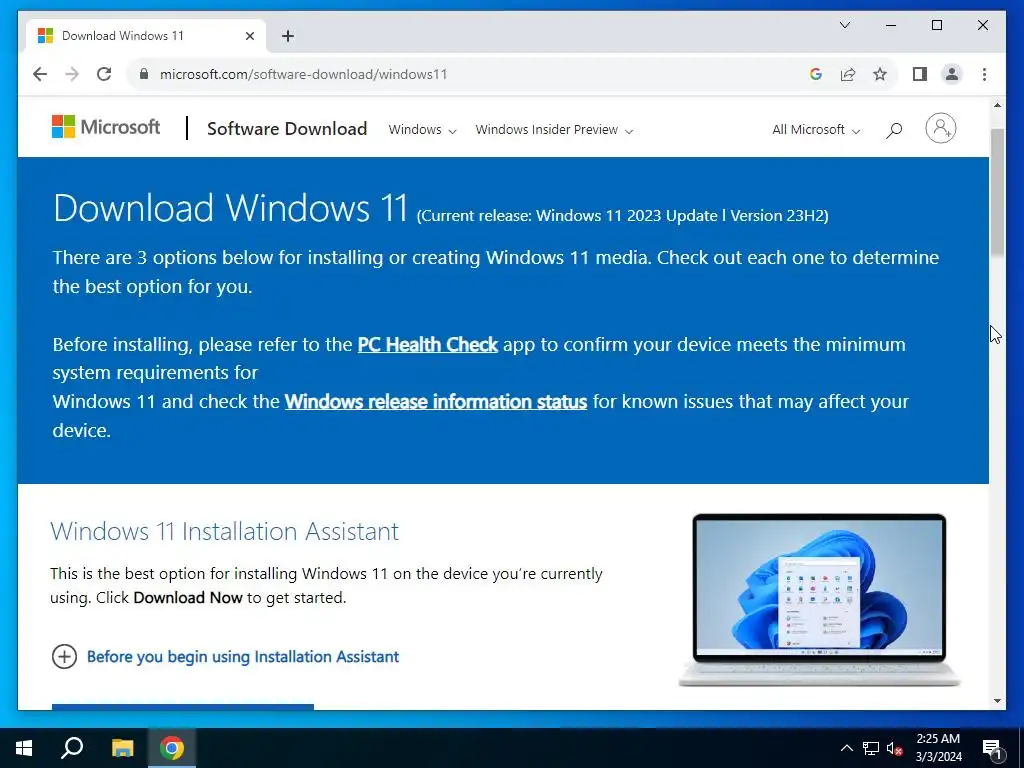This screenshot has width=1024, height=768.
Task: Click the Windows 11 Installation Assistant heading
Action: point(225,531)
